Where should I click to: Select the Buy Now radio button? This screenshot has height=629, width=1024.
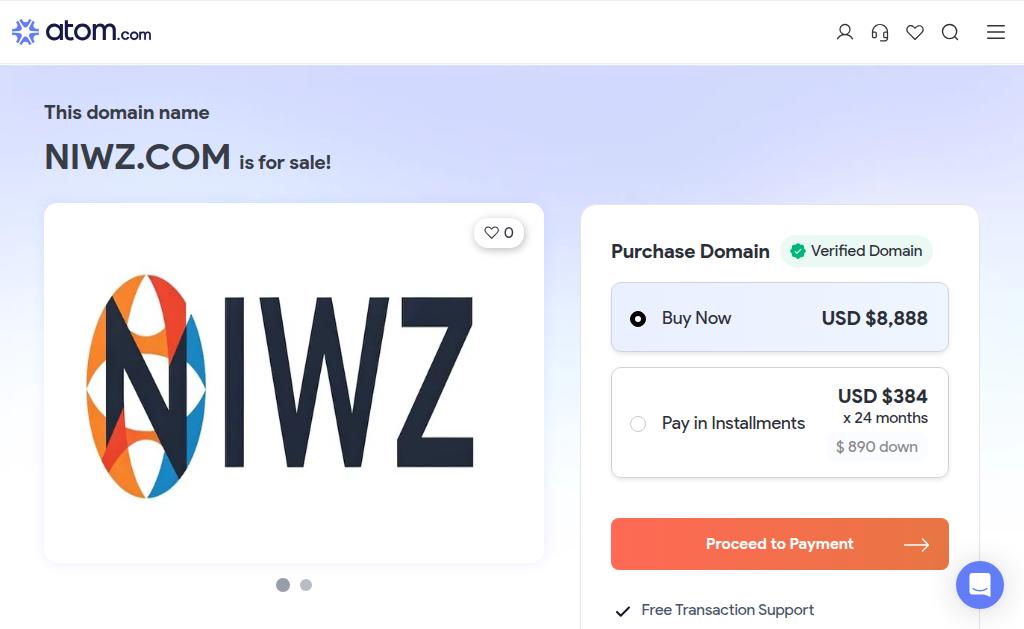638,319
